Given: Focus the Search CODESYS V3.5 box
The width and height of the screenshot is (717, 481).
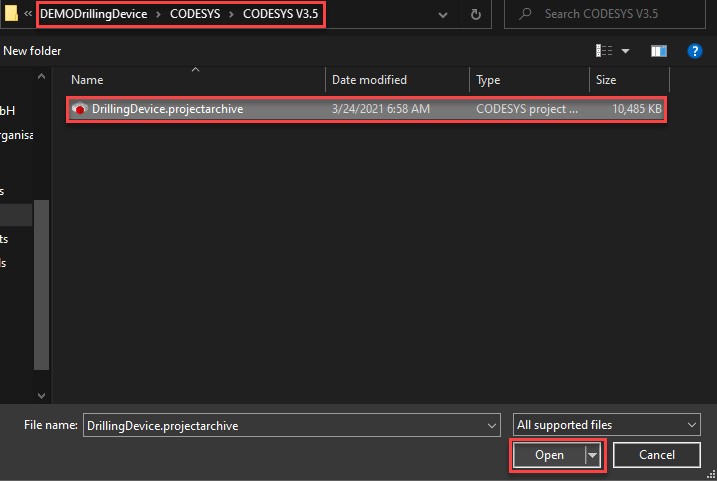Looking at the screenshot, I should 605,14.
